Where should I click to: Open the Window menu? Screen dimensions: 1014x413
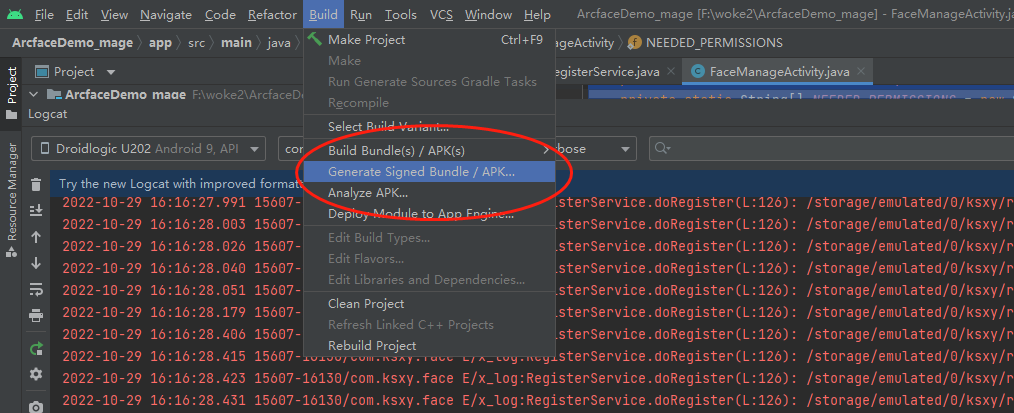pyautogui.click(x=488, y=14)
